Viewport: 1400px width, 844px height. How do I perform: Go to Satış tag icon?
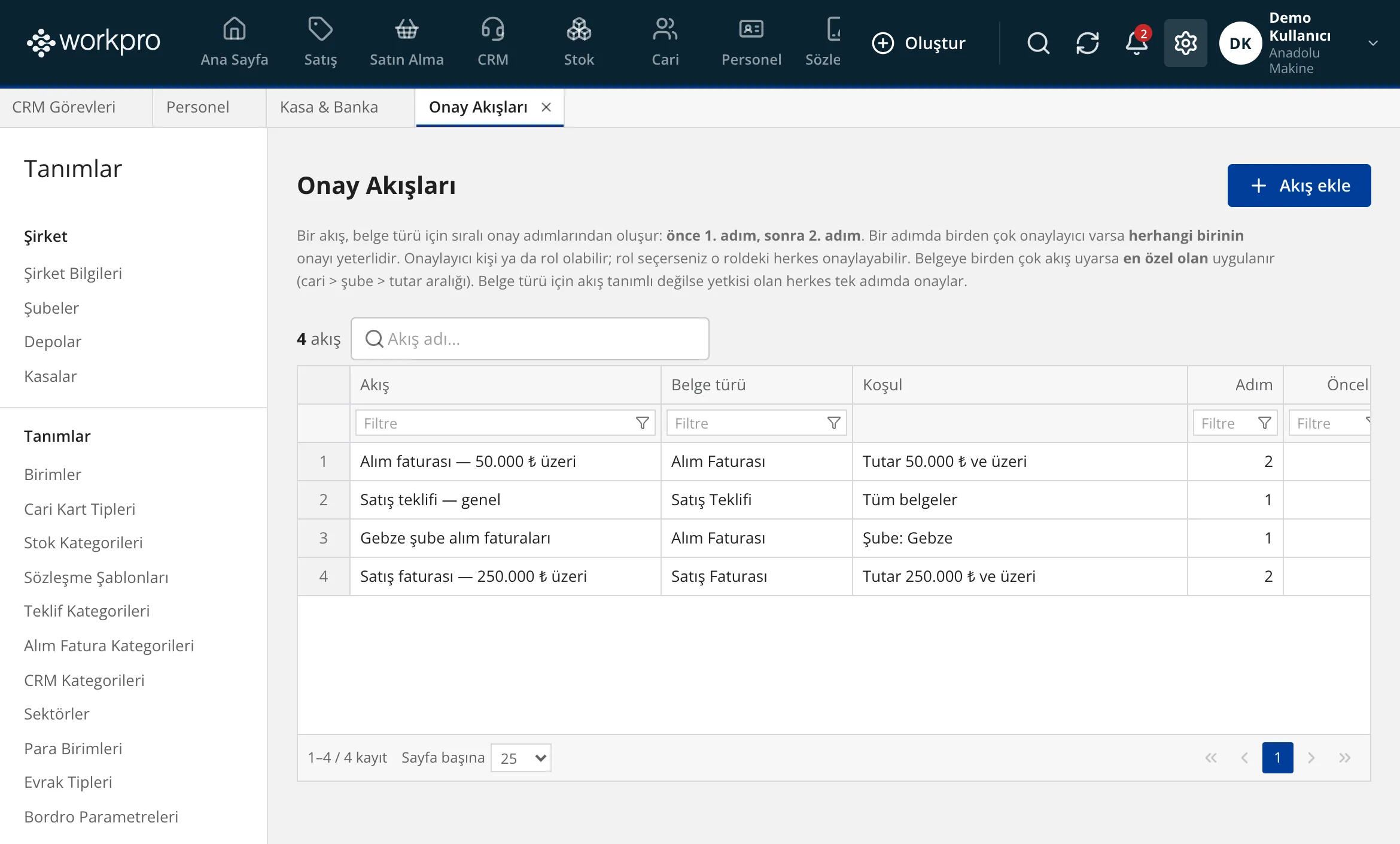tap(320, 29)
